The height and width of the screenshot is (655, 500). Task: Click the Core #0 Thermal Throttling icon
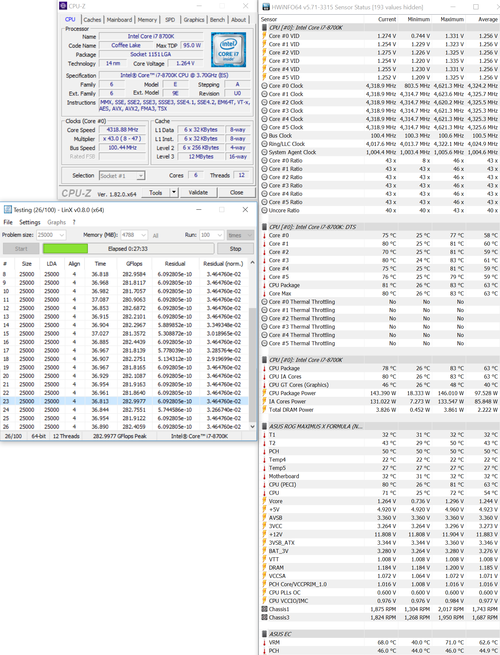(264, 302)
